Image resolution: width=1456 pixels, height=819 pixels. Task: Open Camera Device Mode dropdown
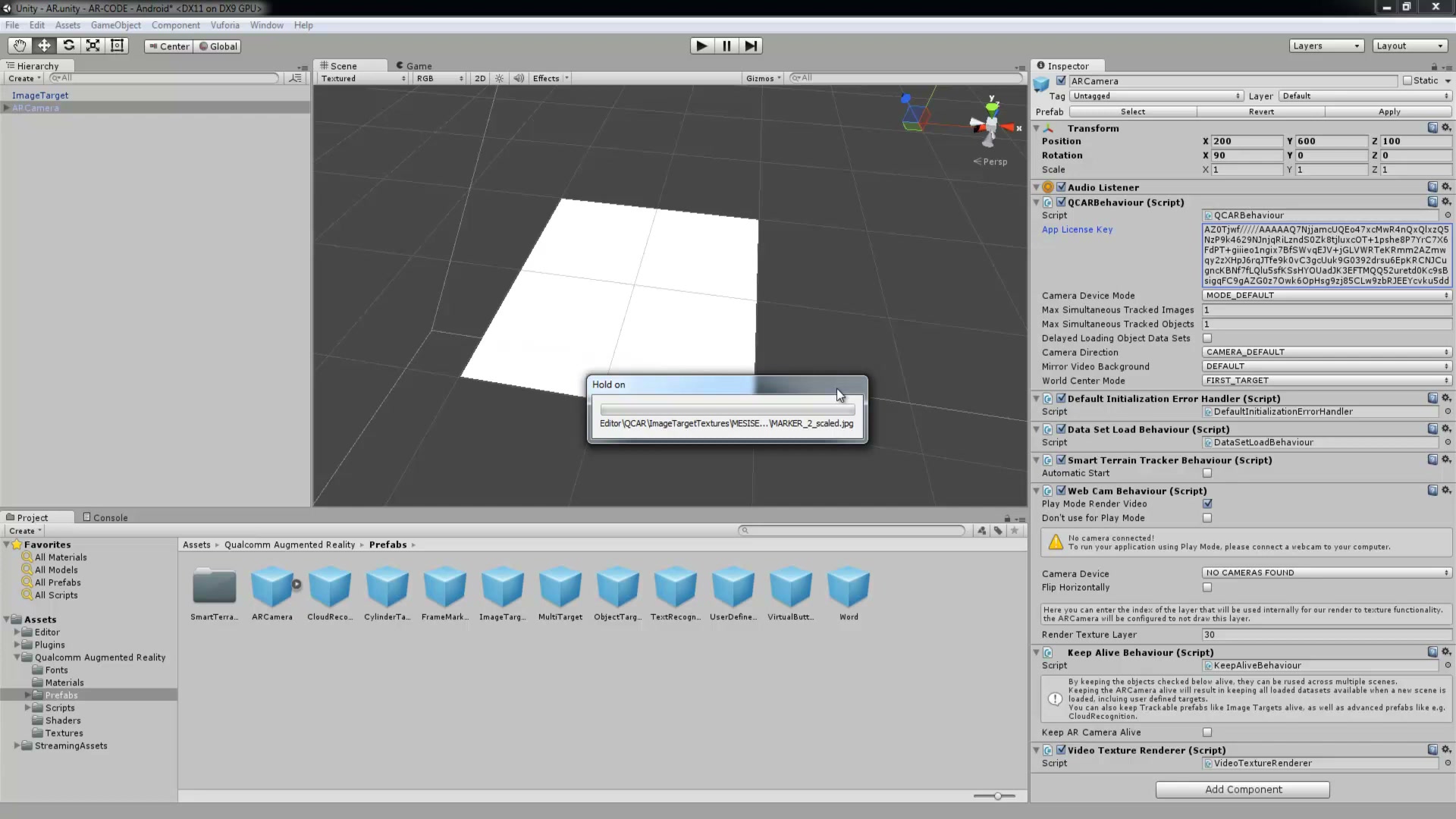point(1326,295)
